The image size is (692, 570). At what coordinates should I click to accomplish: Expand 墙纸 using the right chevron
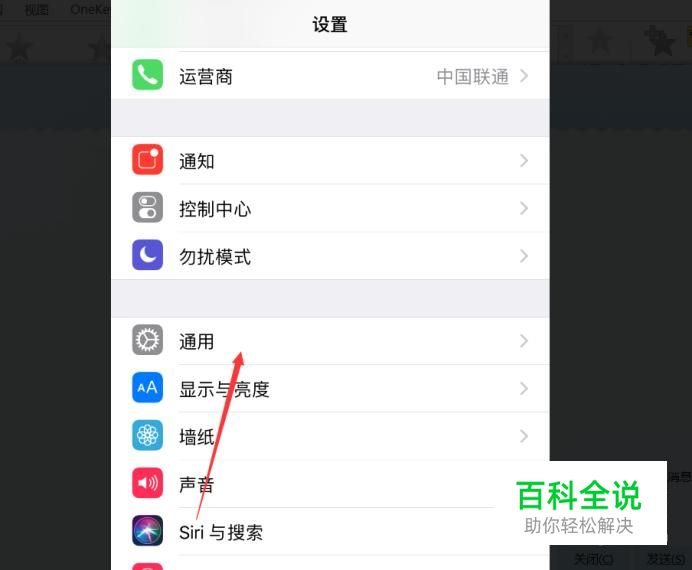[x=524, y=436]
